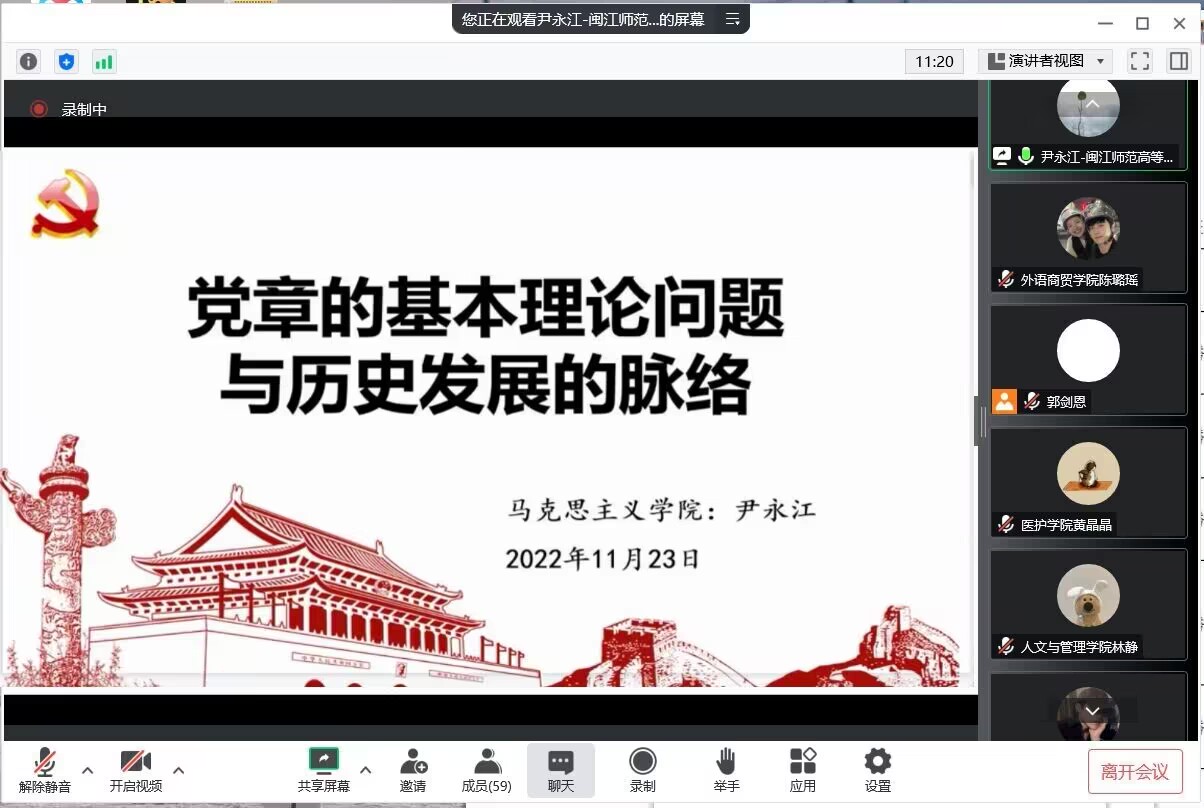Expand video options arrow next to 开启视频
1204x808 pixels.
[179, 770]
